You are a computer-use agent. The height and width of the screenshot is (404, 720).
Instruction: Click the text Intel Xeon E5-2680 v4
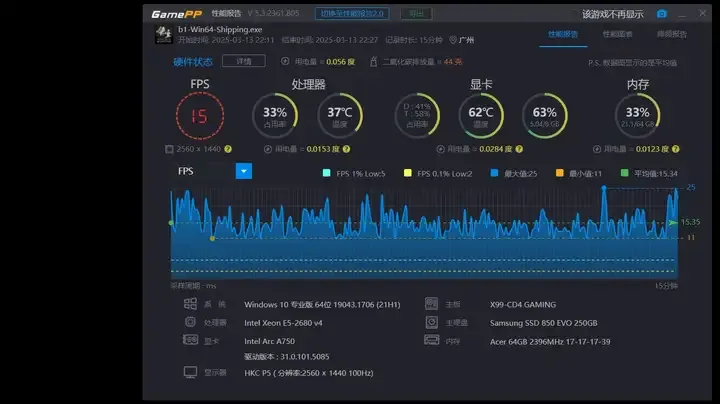[283, 323]
